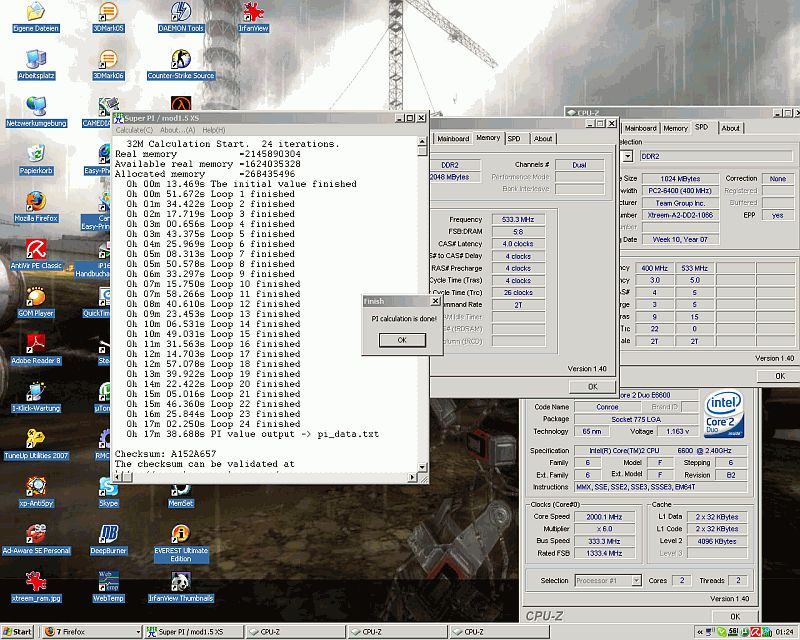800x640 pixels.
Task: Open the AntiVir PE Classic desktop icon
Action: pyautogui.click(x=36, y=254)
